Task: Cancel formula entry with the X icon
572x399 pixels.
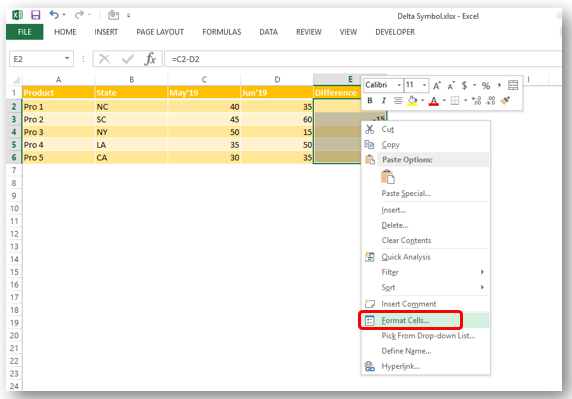Action: pyautogui.click(x=105, y=59)
